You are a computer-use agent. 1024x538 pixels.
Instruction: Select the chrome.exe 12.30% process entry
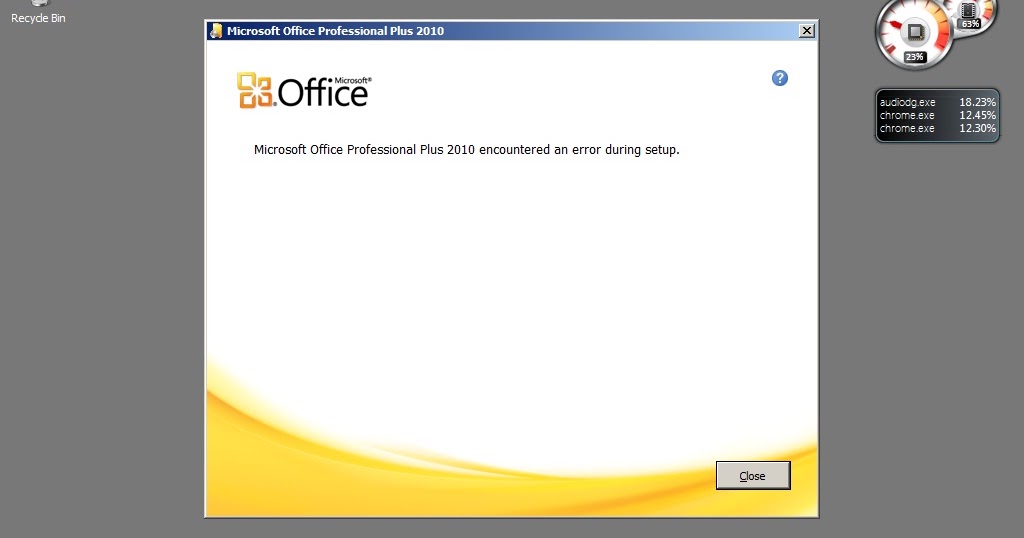point(937,129)
